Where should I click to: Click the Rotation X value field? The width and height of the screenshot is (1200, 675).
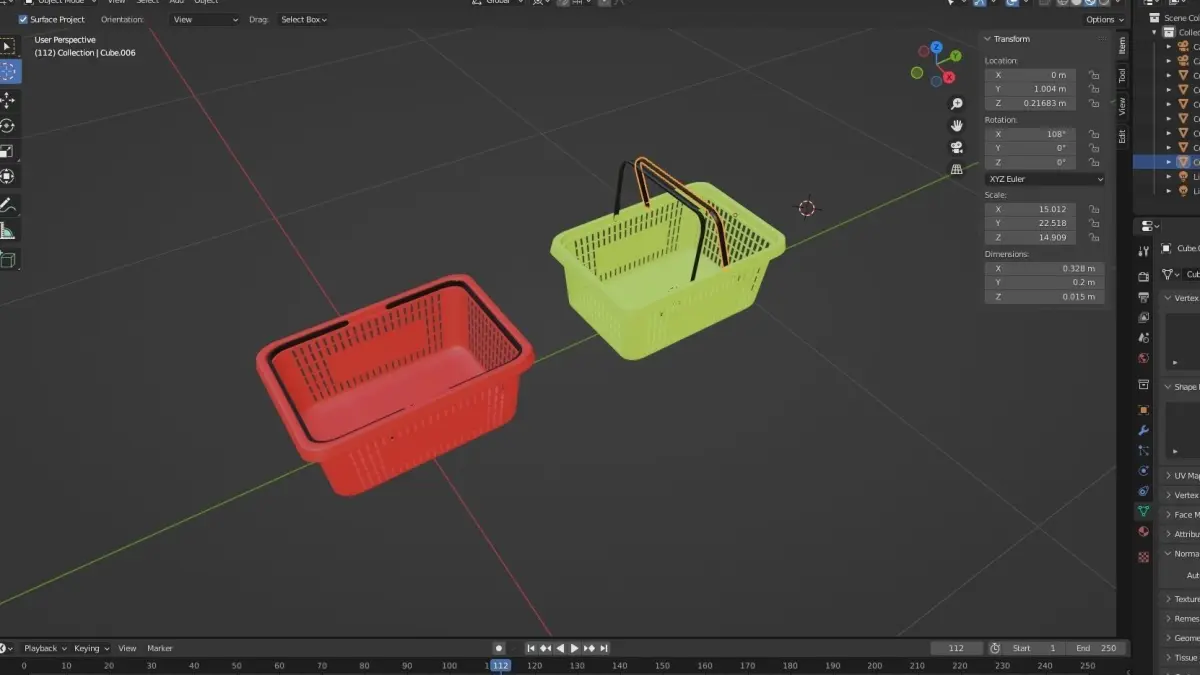(x=1030, y=134)
